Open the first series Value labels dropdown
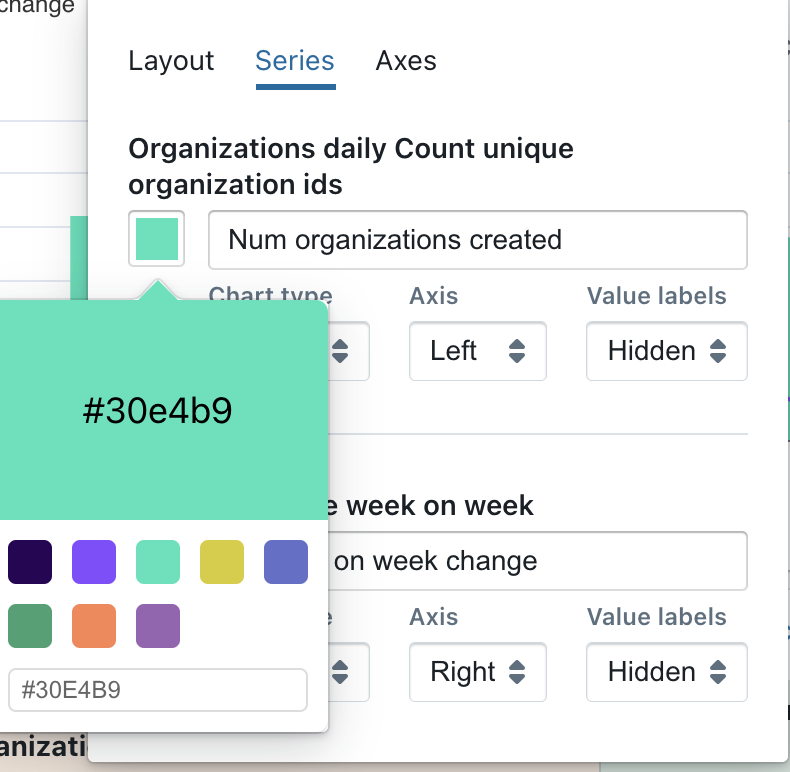 (x=666, y=351)
